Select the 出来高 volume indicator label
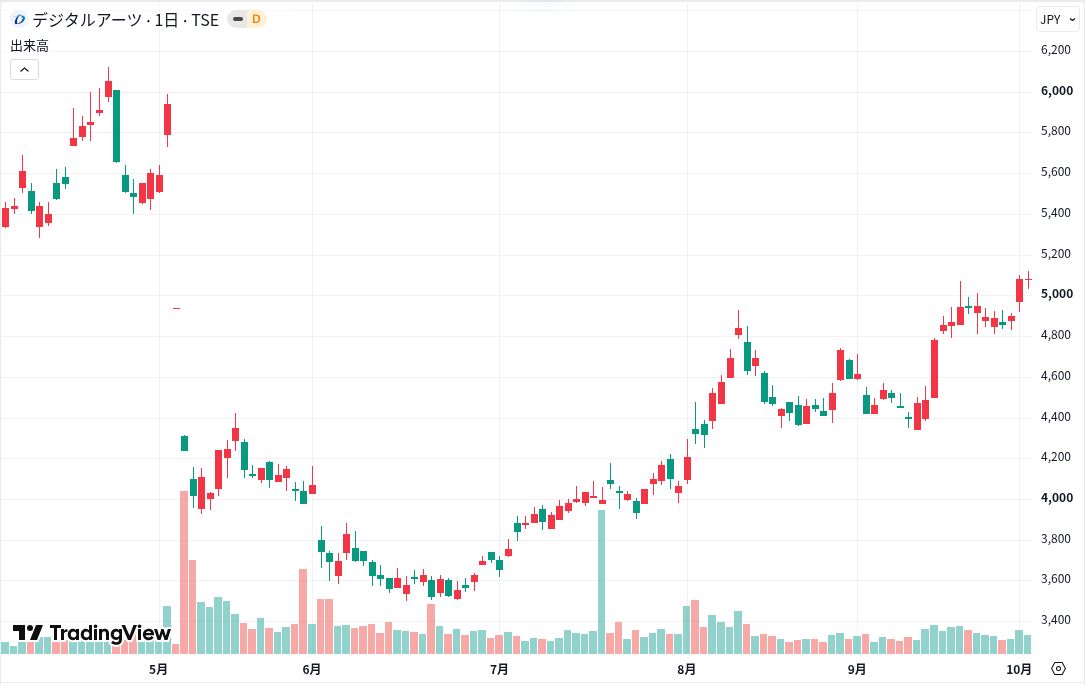Image resolution: width=1085 pixels, height=685 pixels. (x=29, y=46)
